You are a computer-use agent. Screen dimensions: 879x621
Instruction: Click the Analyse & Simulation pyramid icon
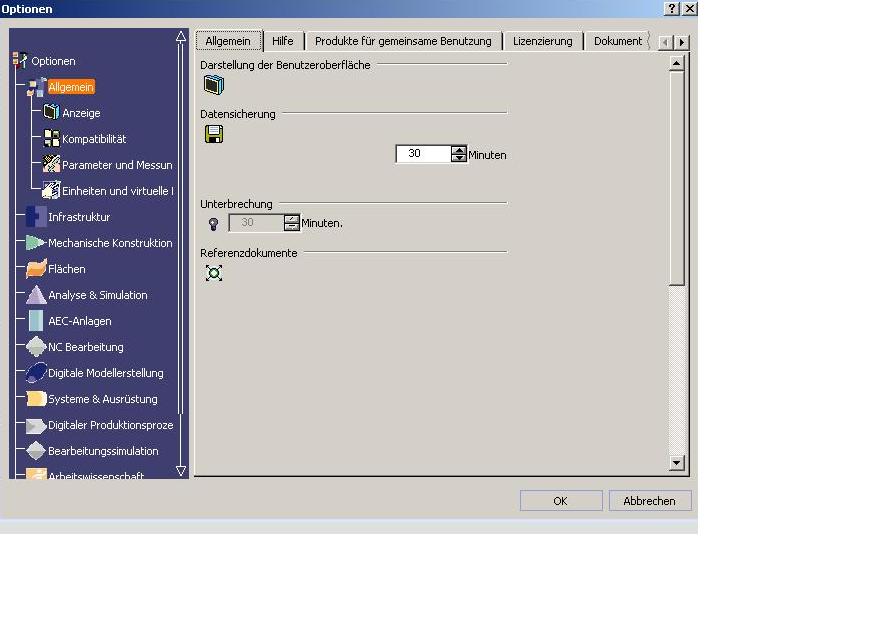coord(36,294)
